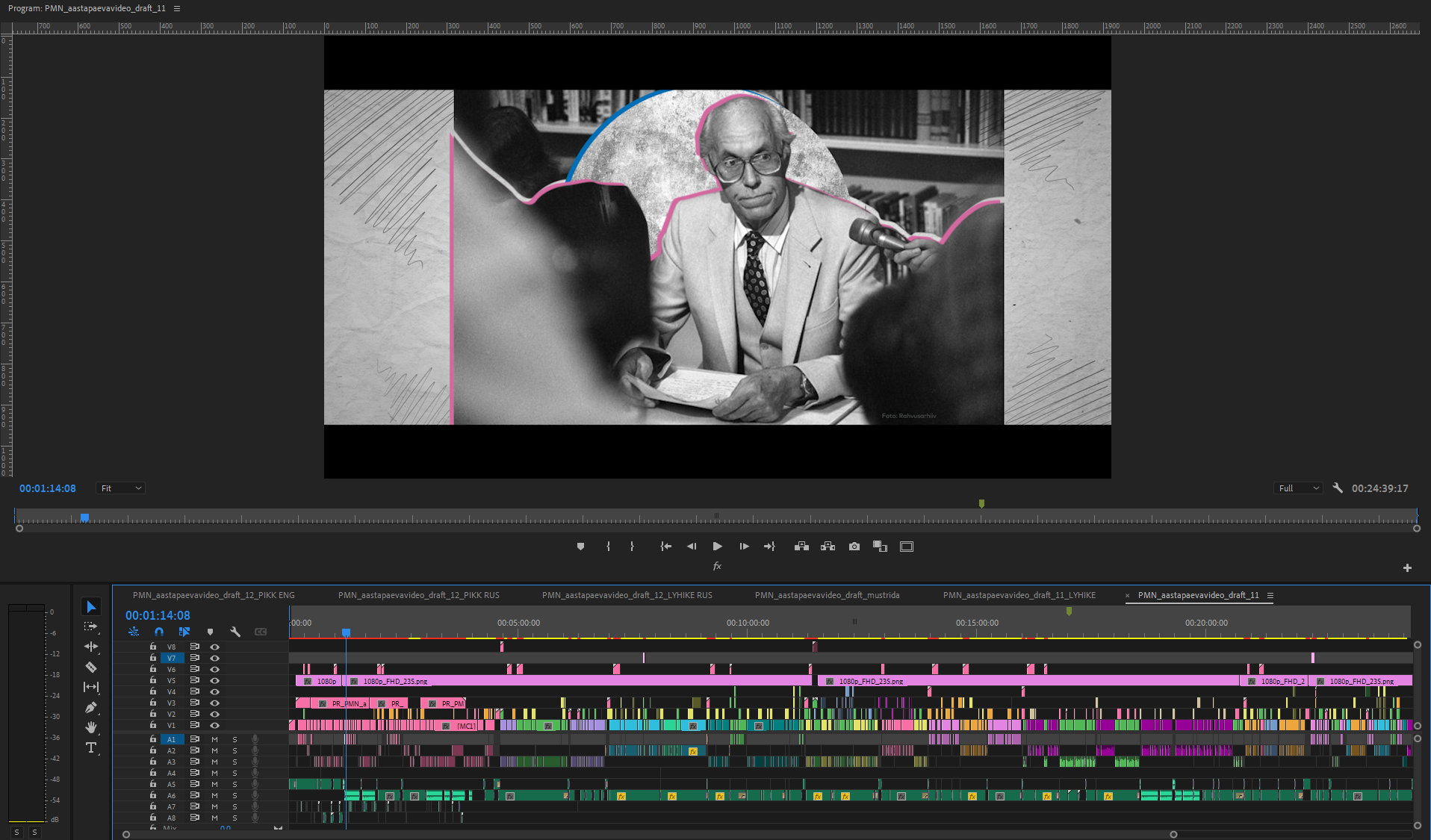Click the blue playhead on monitor scrubber

coord(85,517)
